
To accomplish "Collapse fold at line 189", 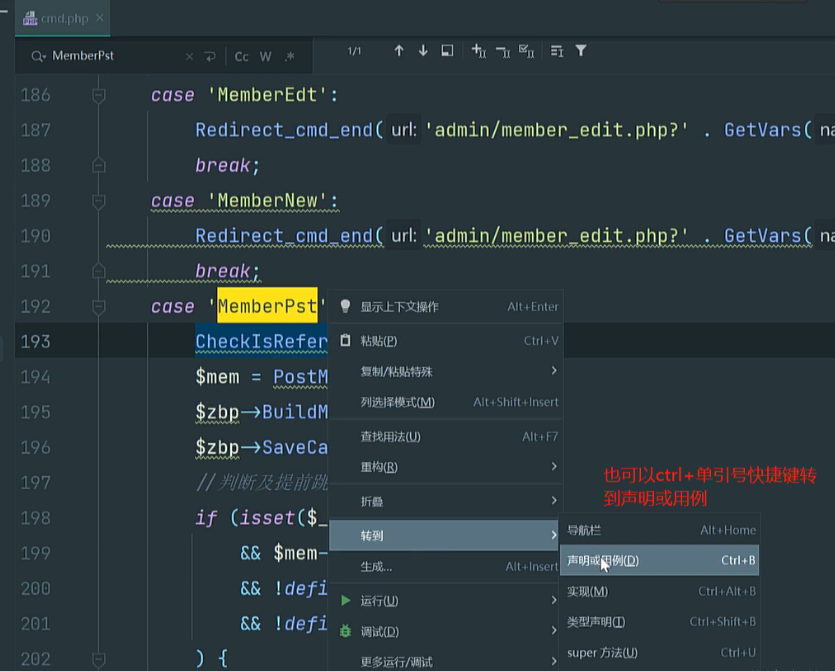I will coord(99,201).
